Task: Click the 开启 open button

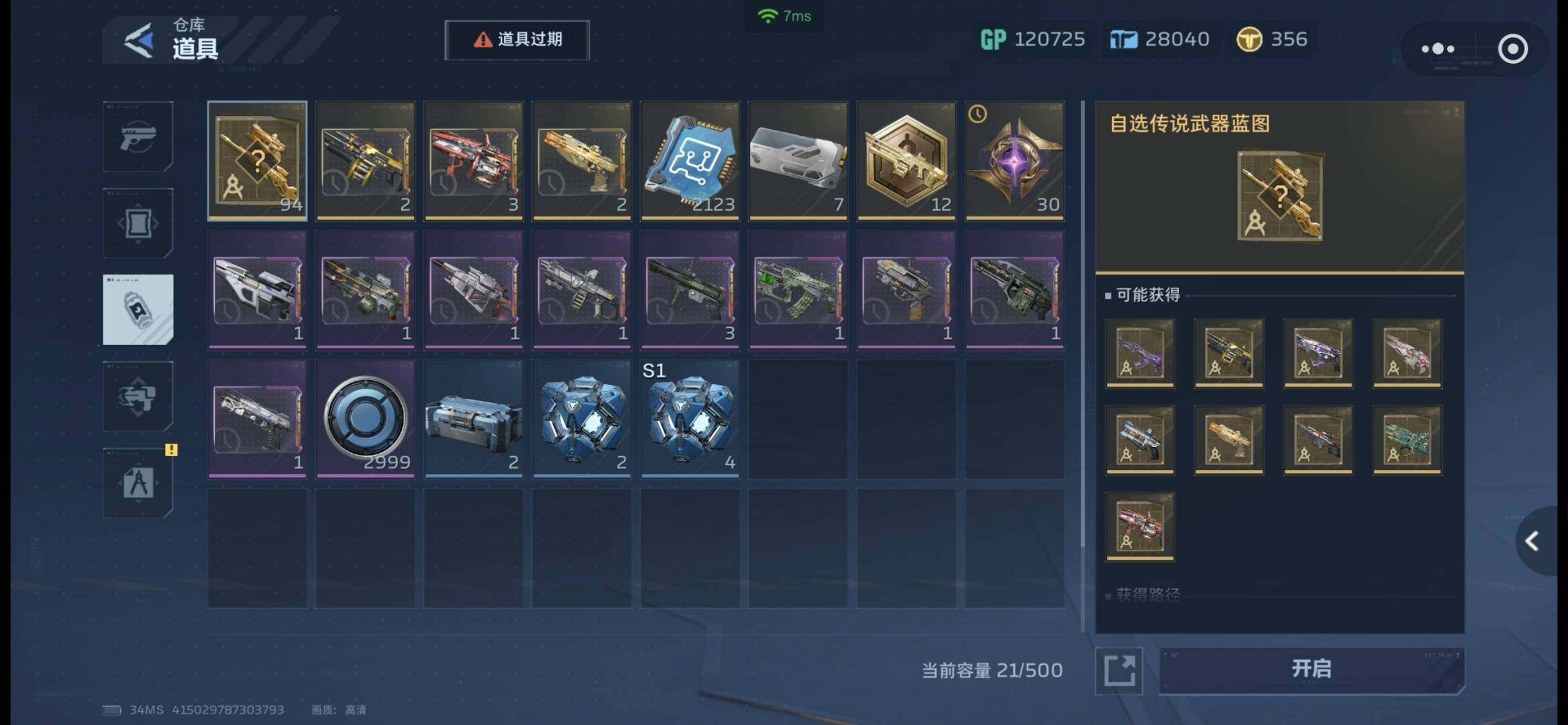Action: [1312, 669]
